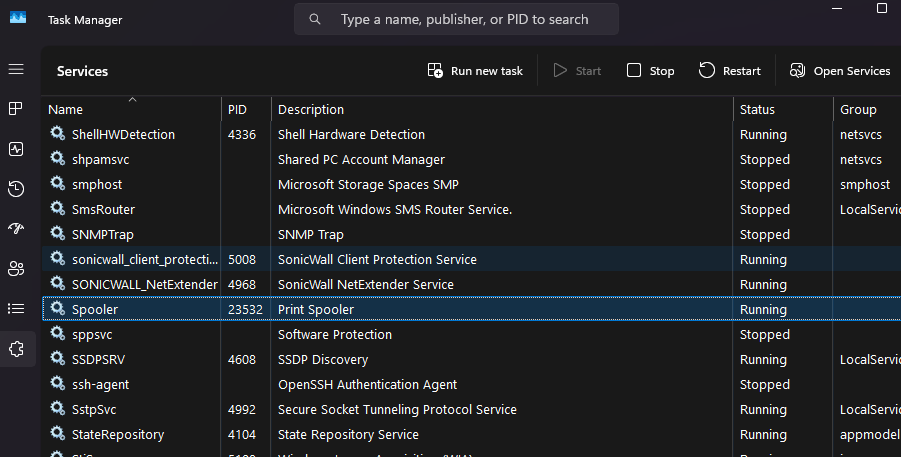Select the sppsvc service name

coord(92,335)
